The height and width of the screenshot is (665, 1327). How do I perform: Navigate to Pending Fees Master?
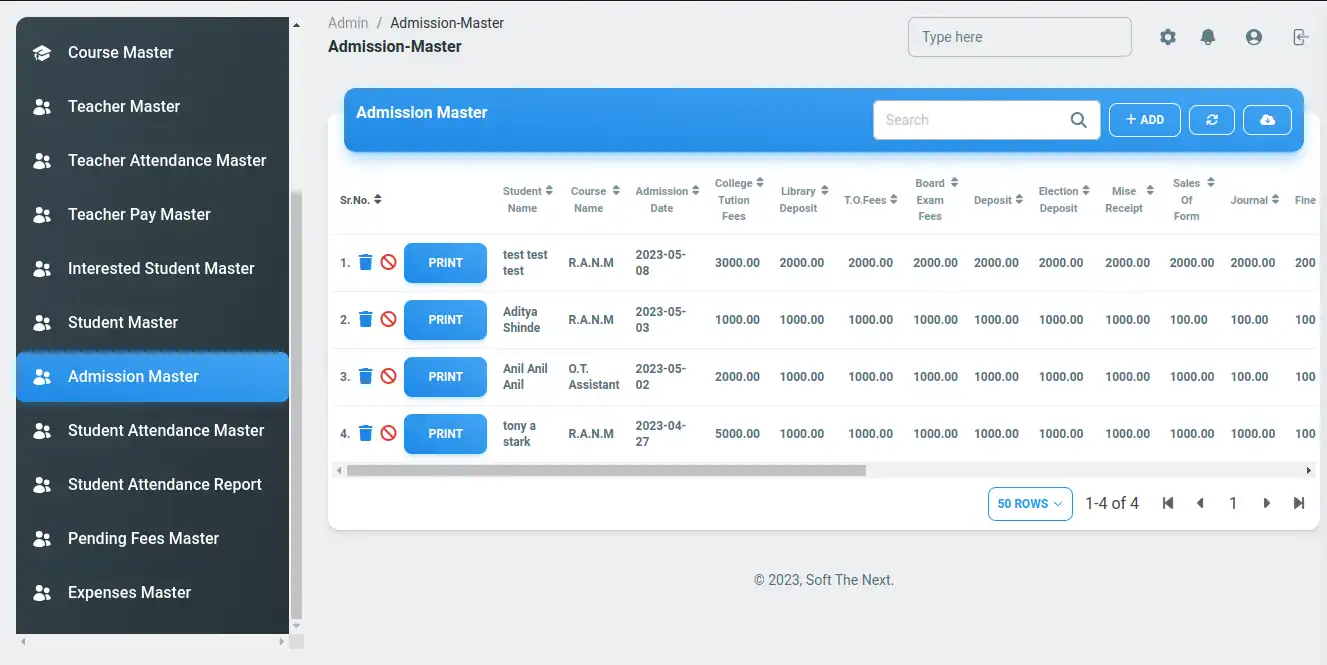[x=143, y=538]
